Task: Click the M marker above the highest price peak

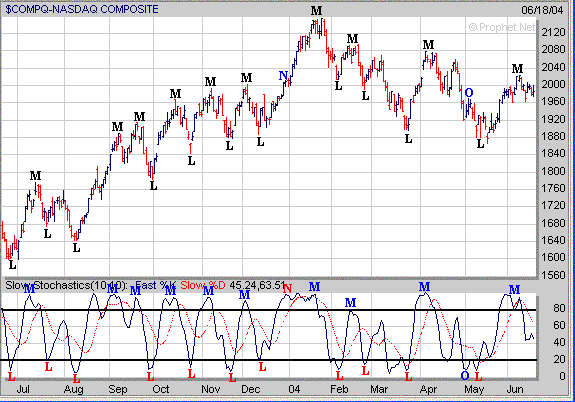Action: pos(316,11)
